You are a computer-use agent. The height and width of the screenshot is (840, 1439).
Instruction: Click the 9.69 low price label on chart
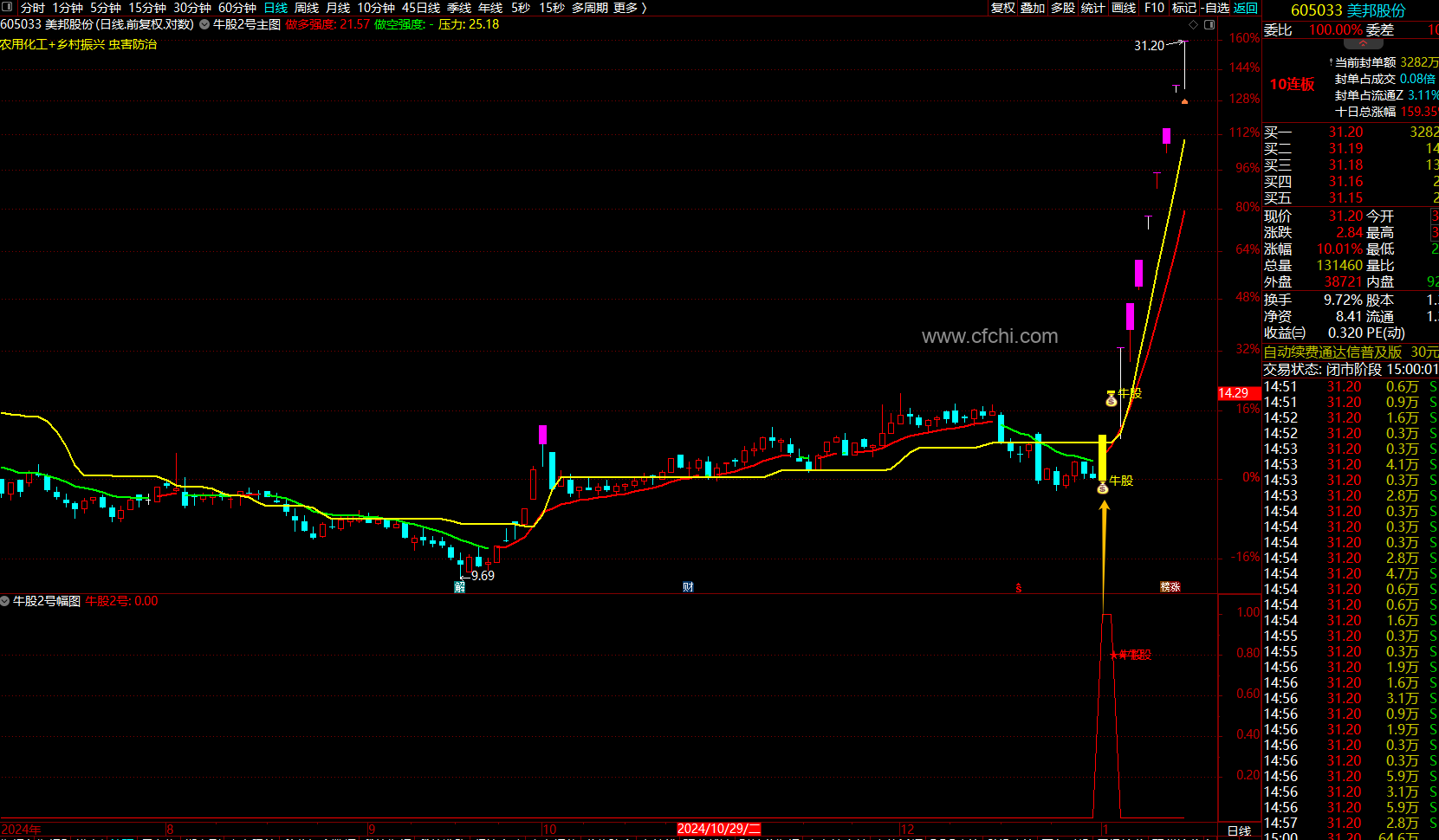pos(483,576)
